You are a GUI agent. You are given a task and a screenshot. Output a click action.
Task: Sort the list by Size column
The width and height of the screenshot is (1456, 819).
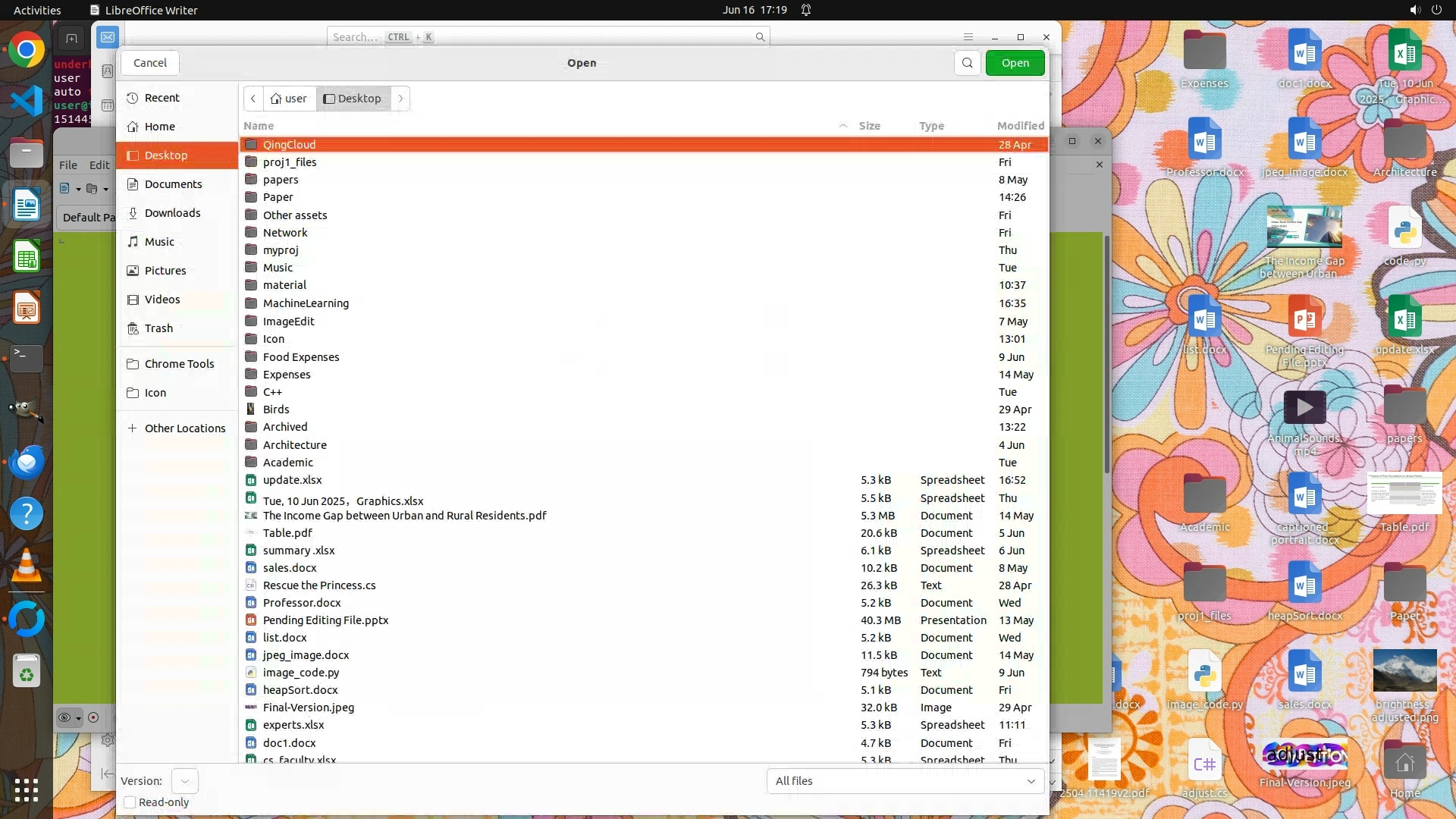point(869,126)
